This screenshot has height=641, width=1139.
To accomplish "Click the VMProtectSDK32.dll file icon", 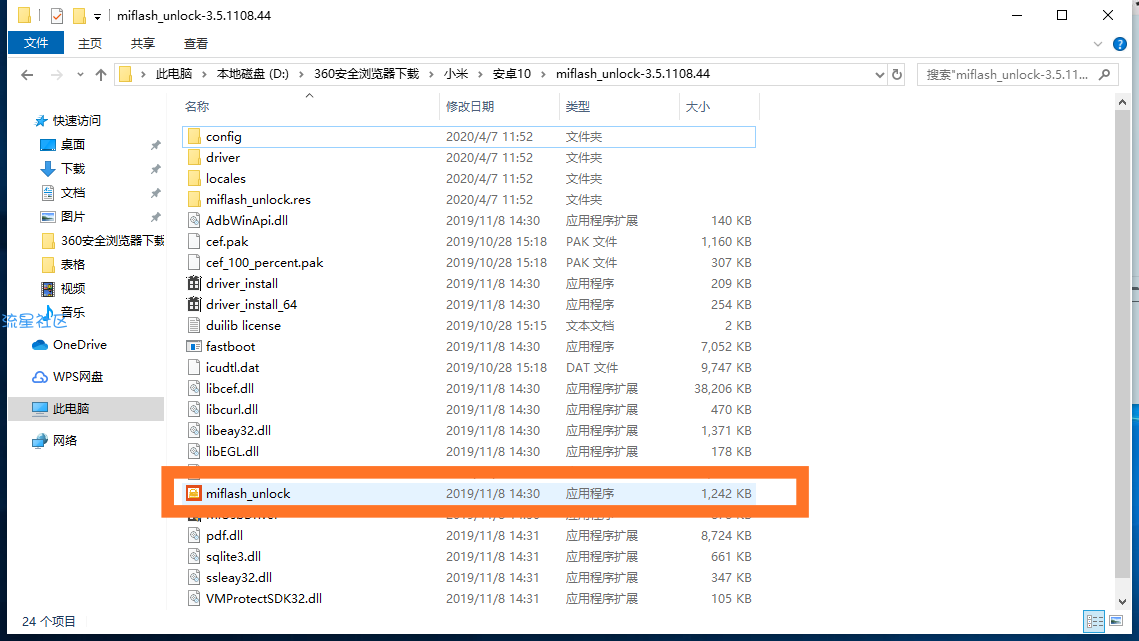I will point(193,599).
